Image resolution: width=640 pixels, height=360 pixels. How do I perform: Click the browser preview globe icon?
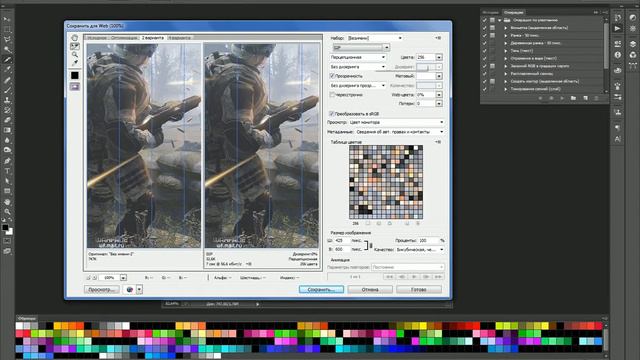pos(130,289)
